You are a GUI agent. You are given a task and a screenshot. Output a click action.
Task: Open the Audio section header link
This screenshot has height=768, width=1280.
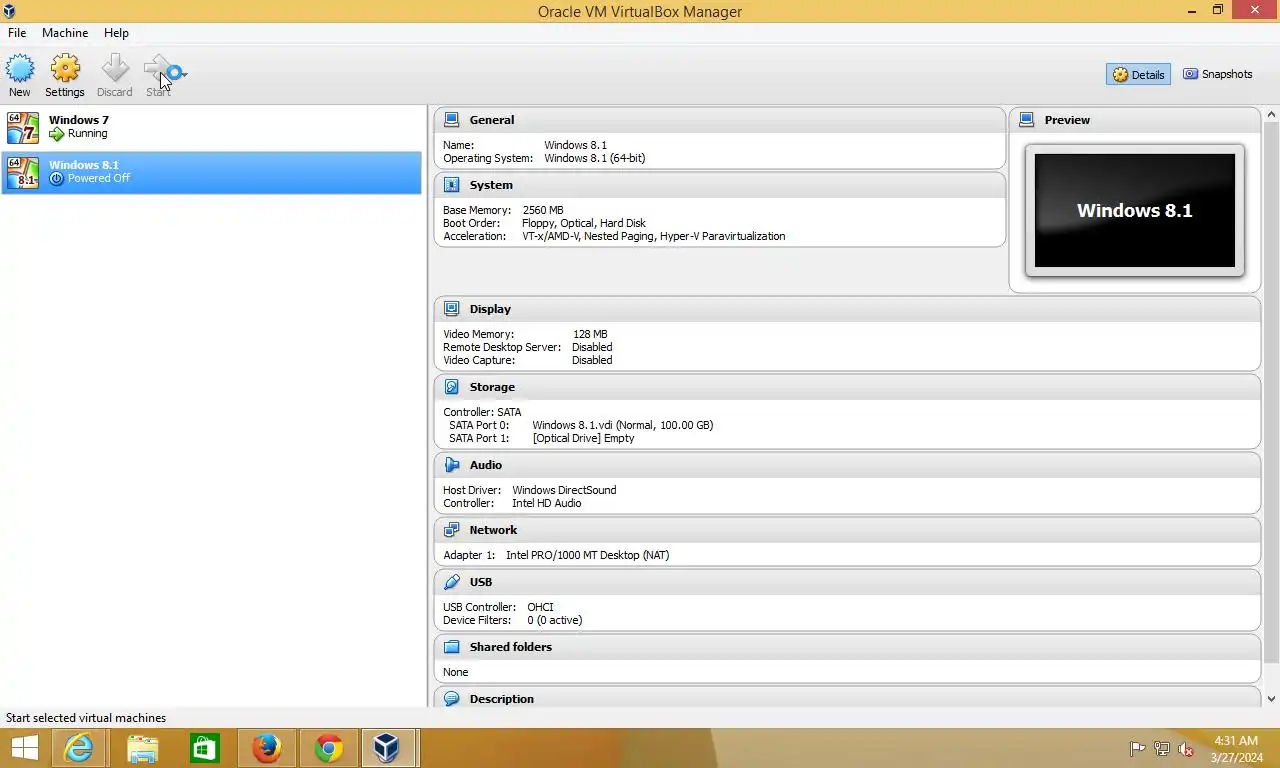[486, 465]
